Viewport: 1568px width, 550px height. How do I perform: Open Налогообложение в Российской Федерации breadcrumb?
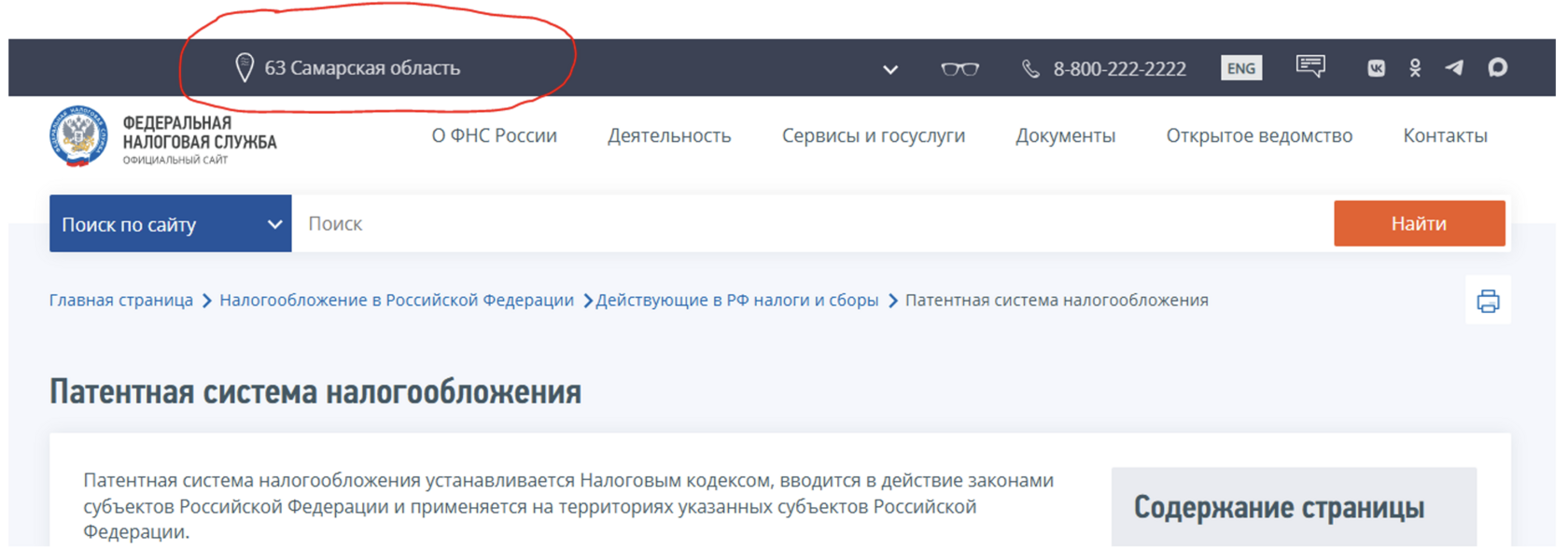coord(397,300)
